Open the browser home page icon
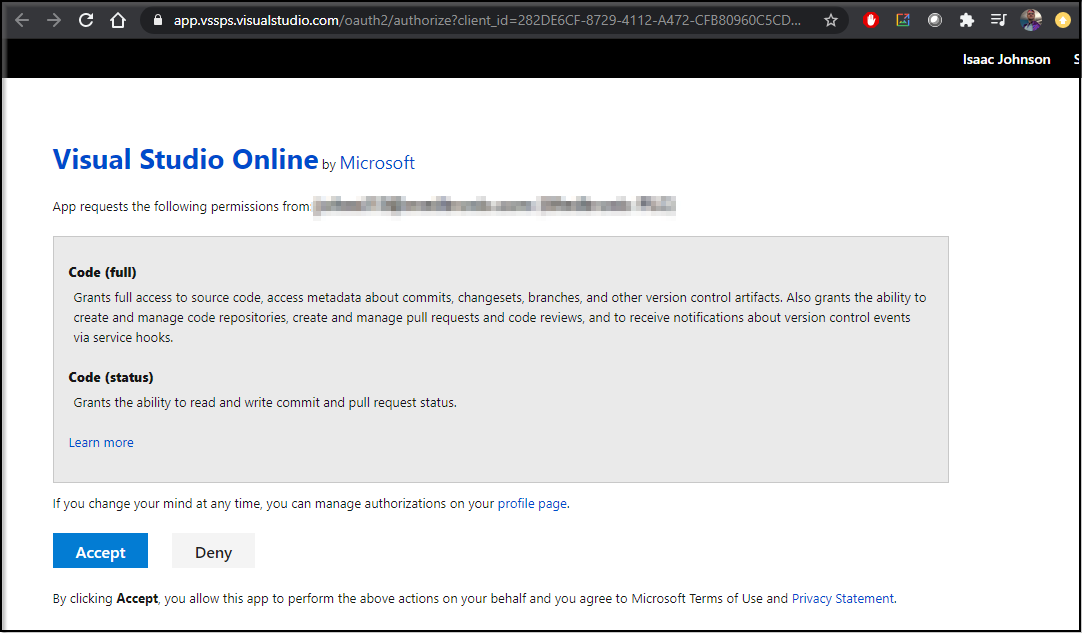This screenshot has width=1082, height=633. coord(118,20)
